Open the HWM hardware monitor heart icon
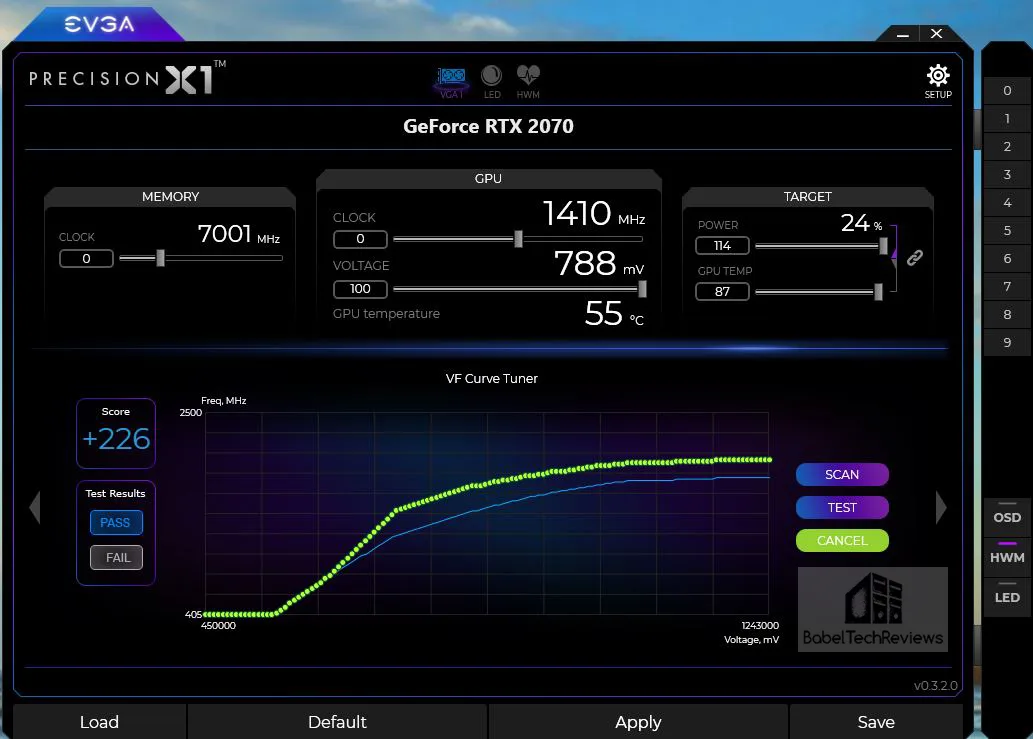Screen dimensions: 1033x739 (528, 82)
